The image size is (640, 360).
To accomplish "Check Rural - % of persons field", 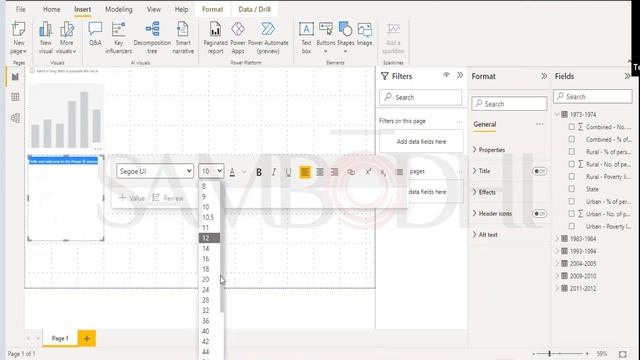I will (572, 151).
